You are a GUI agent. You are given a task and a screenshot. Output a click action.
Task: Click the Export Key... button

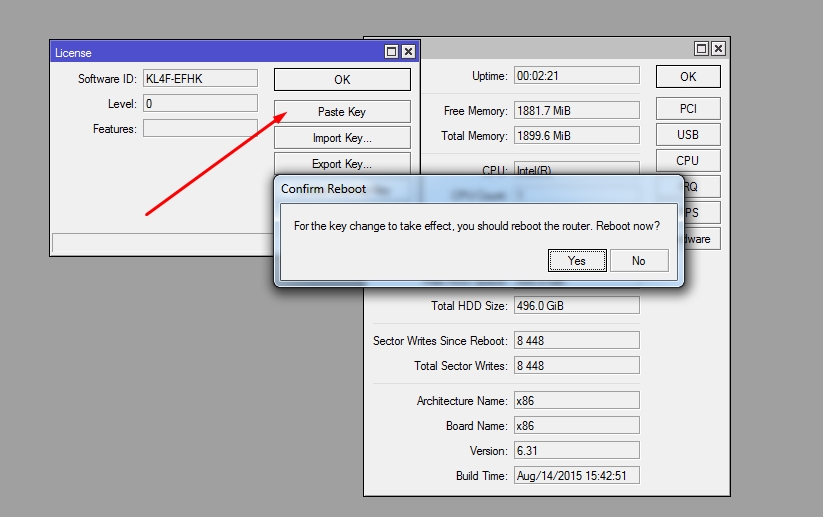click(342, 163)
